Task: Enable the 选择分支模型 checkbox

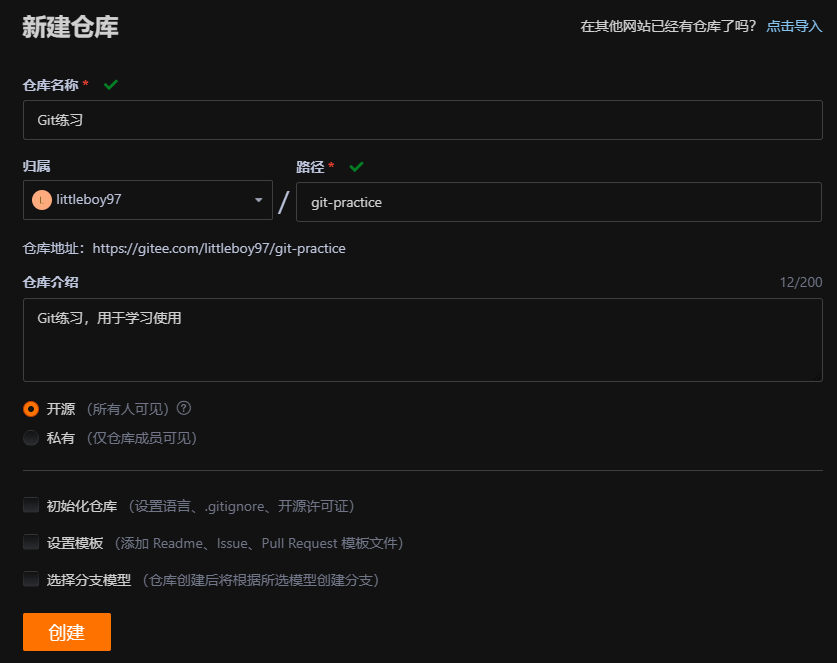Action: click(x=31, y=579)
